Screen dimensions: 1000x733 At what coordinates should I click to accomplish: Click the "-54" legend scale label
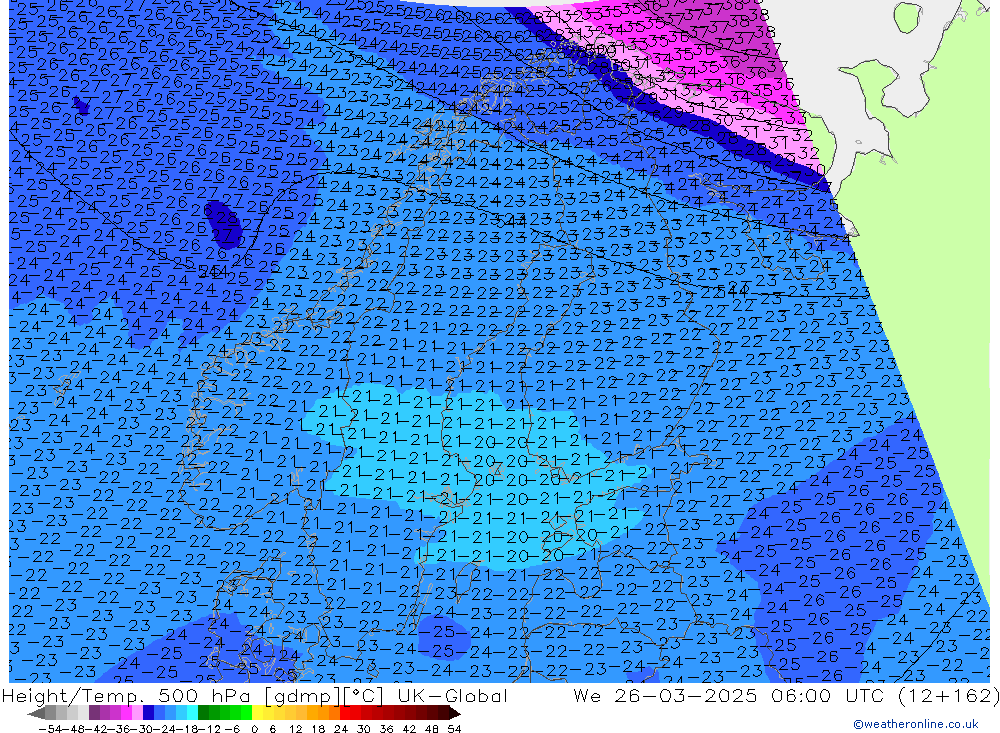tap(50, 729)
